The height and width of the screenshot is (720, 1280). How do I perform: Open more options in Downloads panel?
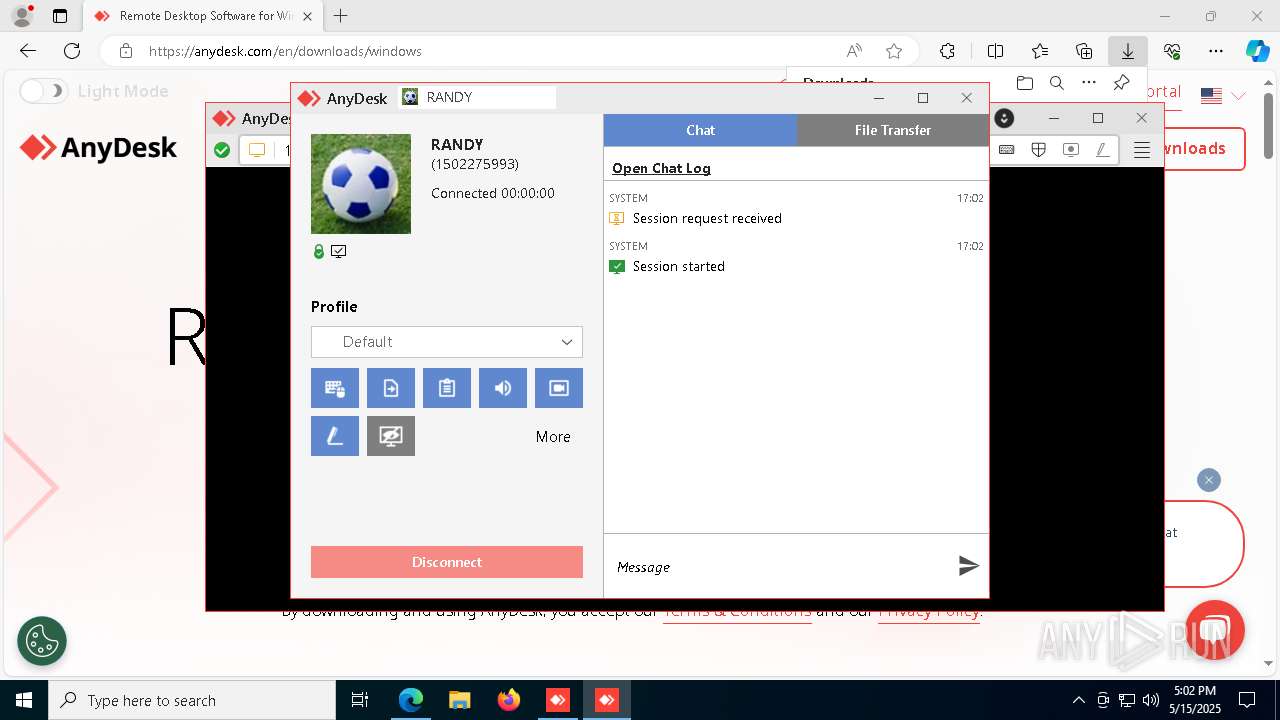pyautogui.click(x=1089, y=83)
